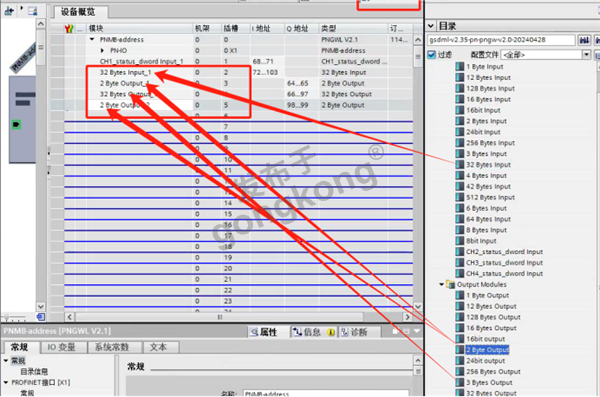Click the module icon beside CH4_status_dword Input
The height and width of the screenshot is (397, 600).
pos(460,274)
